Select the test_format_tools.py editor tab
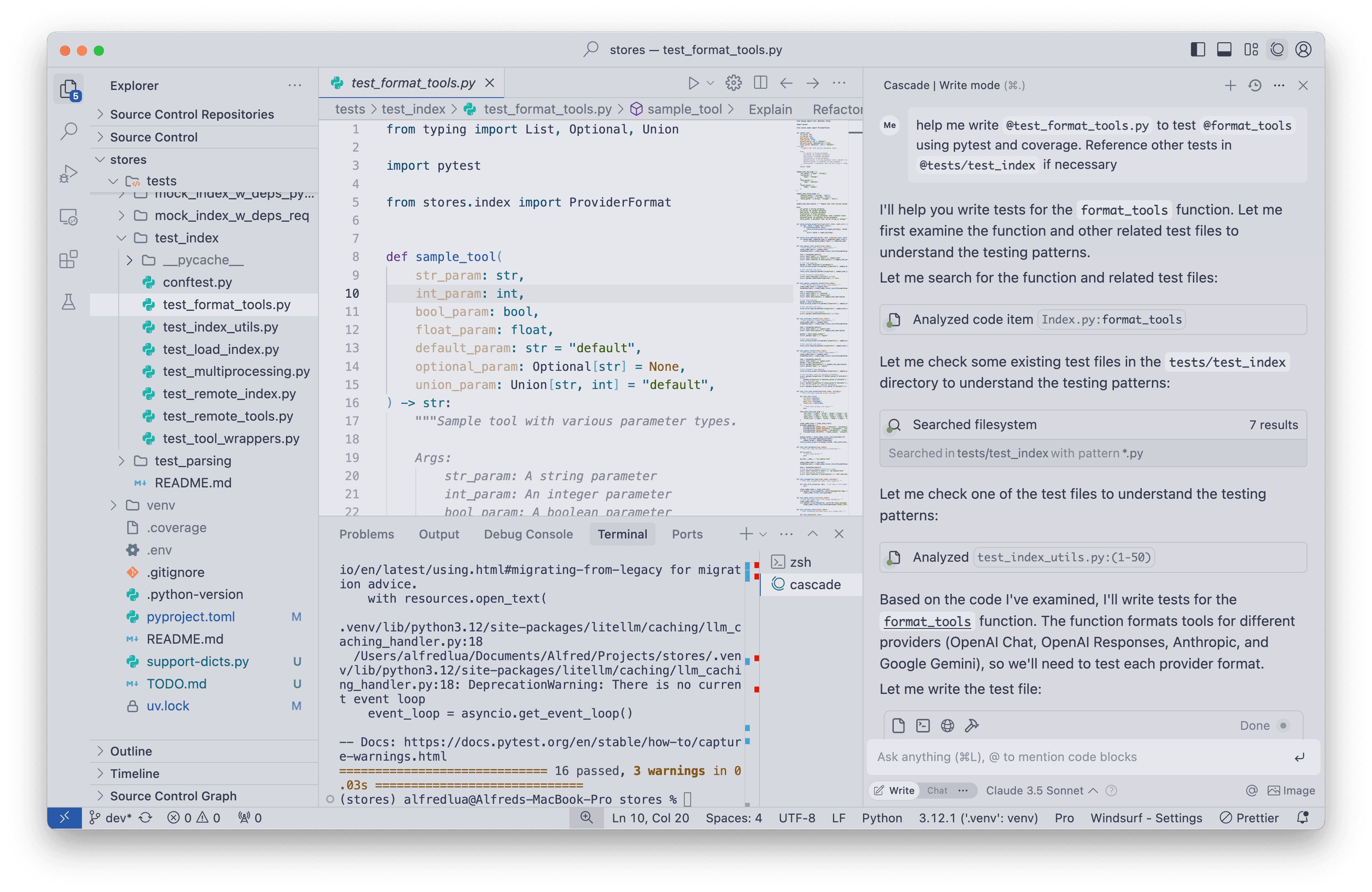 (x=412, y=83)
